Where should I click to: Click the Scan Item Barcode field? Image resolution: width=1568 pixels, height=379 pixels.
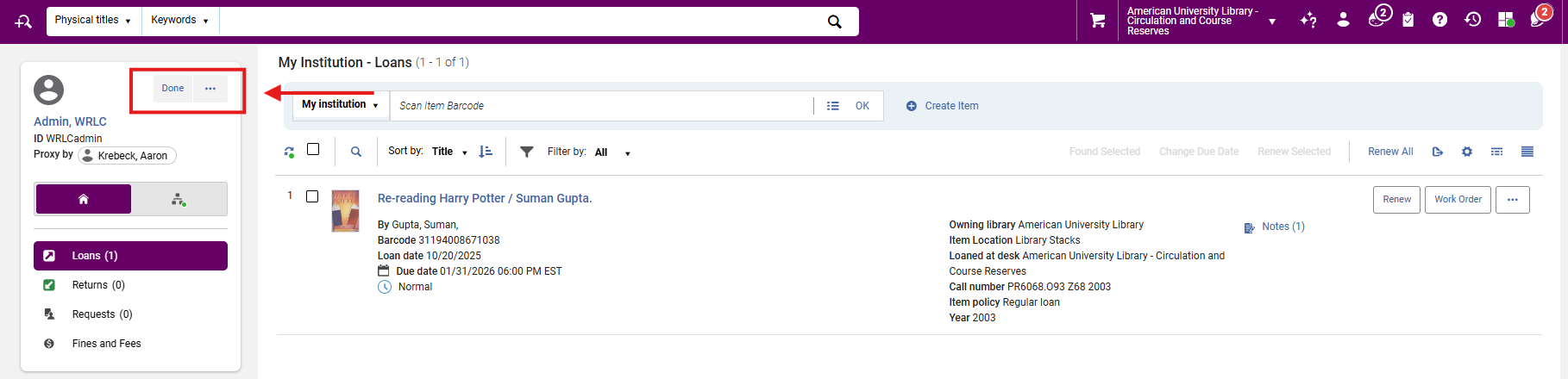[x=601, y=106]
